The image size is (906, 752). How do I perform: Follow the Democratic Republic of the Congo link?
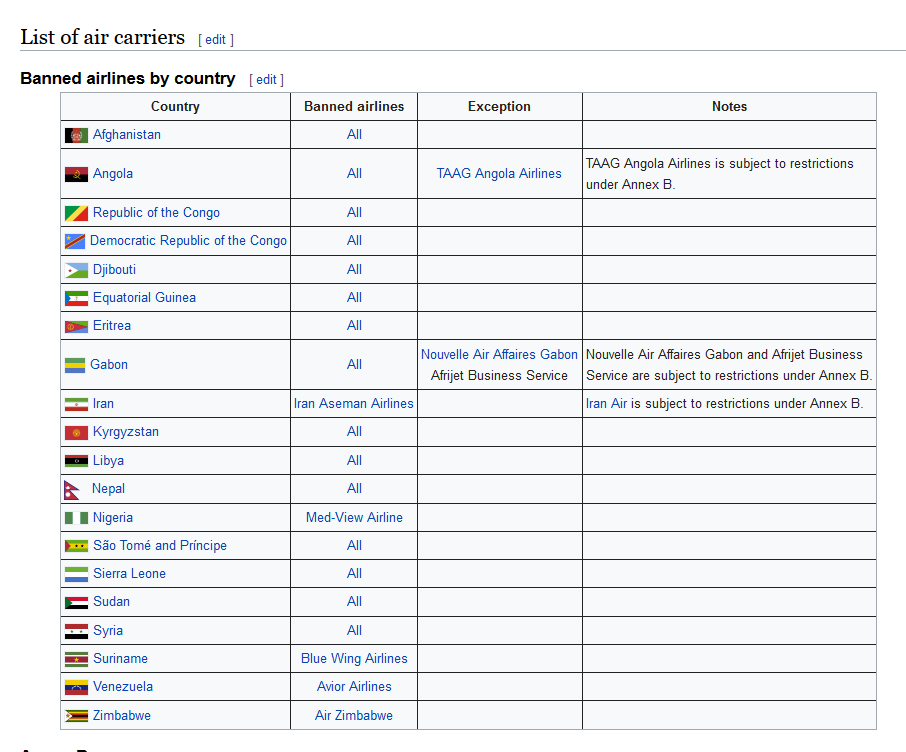[188, 240]
